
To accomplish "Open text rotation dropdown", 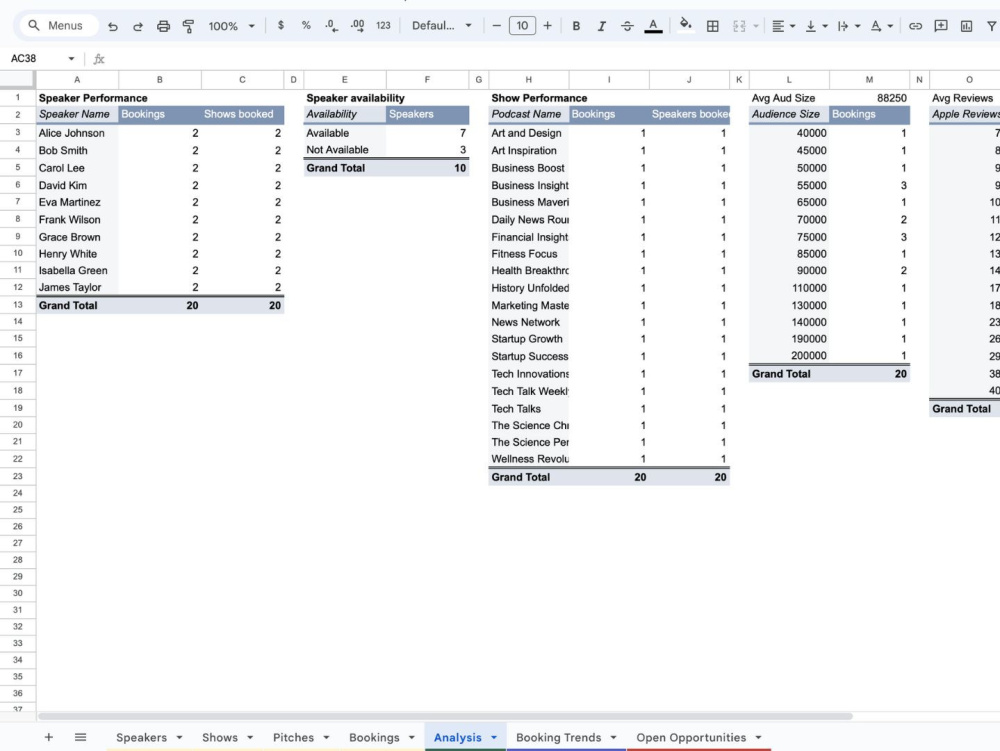I will click(881, 26).
